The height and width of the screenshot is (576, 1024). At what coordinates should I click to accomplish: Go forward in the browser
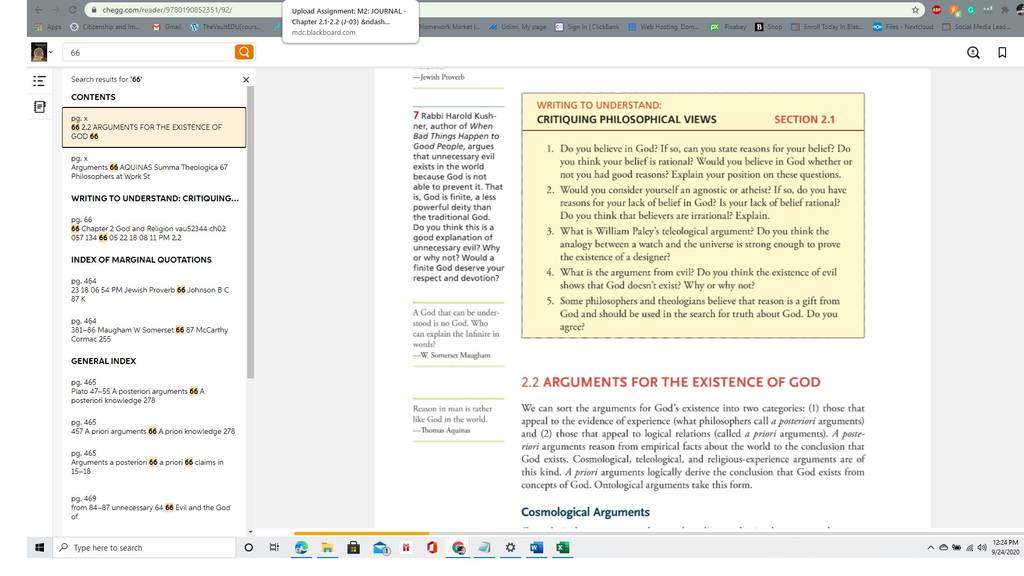click(56, 10)
